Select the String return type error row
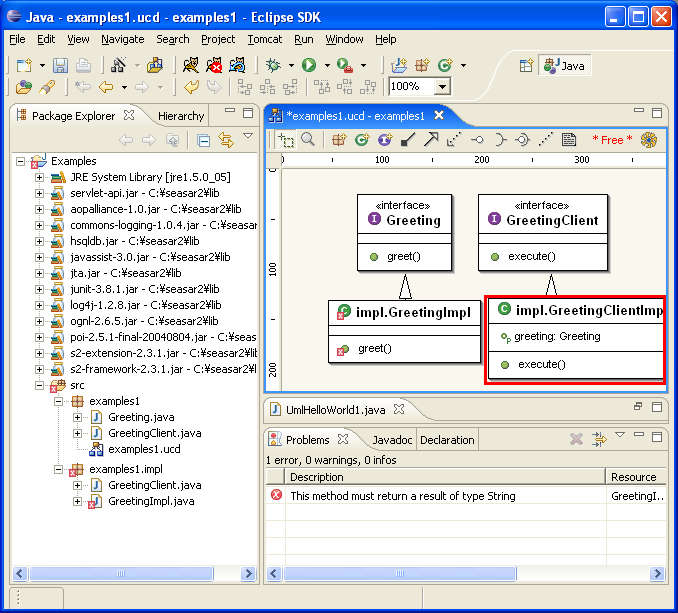Screen dimensions: 678x613 point(402,495)
